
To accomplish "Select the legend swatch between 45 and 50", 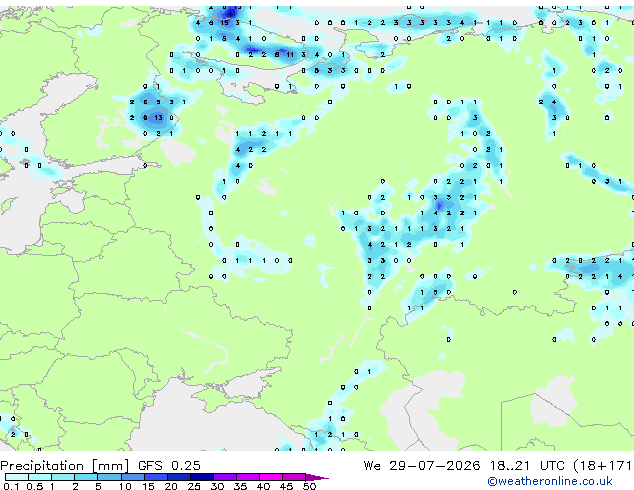I will click(294, 477).
